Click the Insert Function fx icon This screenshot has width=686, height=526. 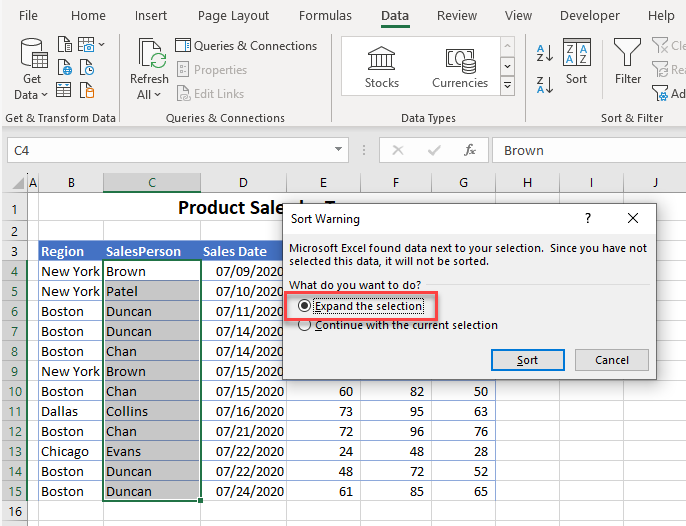470,150
